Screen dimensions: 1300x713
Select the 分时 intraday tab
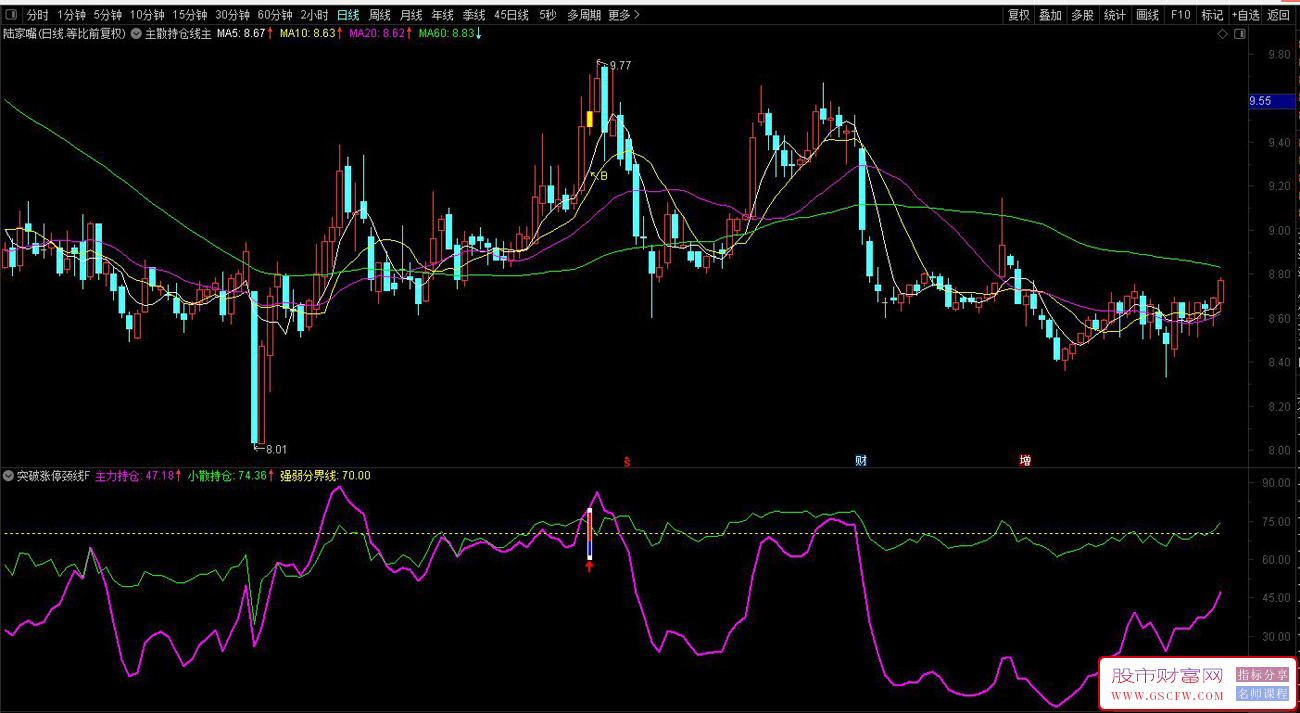[37, 15]
